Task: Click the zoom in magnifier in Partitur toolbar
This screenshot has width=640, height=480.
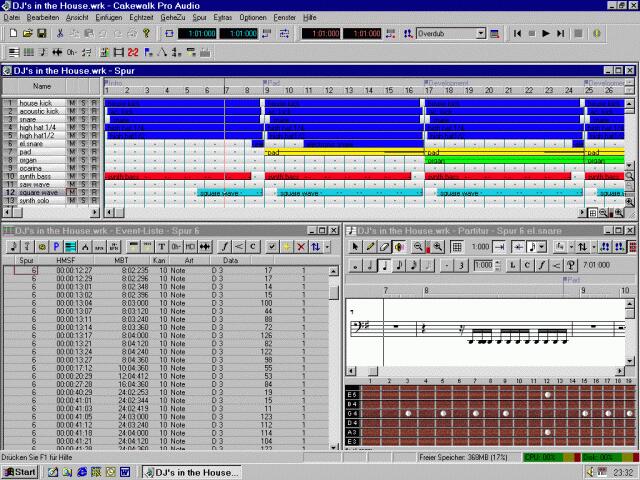Action: [438, 247]
